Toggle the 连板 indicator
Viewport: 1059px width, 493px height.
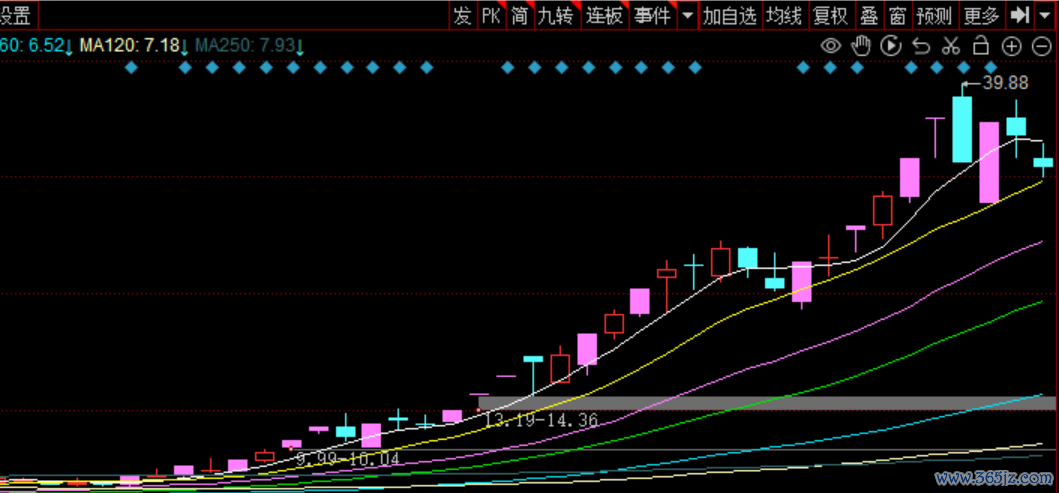coord(604,15)
